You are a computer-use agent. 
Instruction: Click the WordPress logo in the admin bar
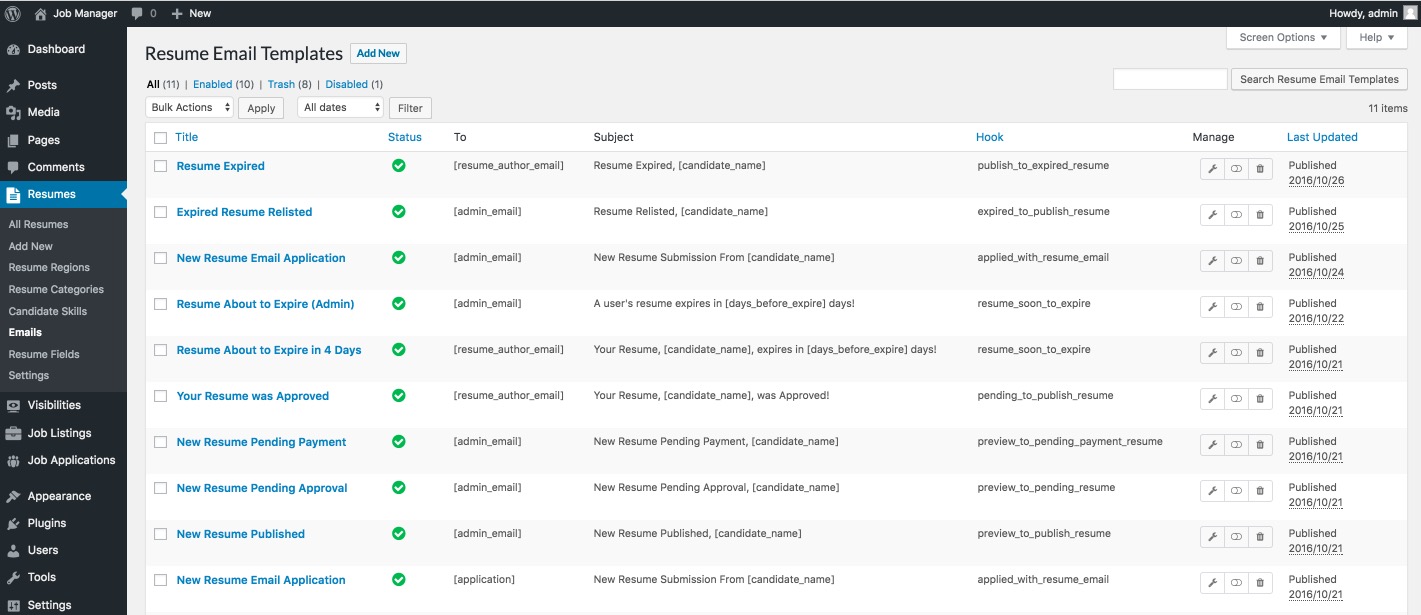[x=13, y=13]
